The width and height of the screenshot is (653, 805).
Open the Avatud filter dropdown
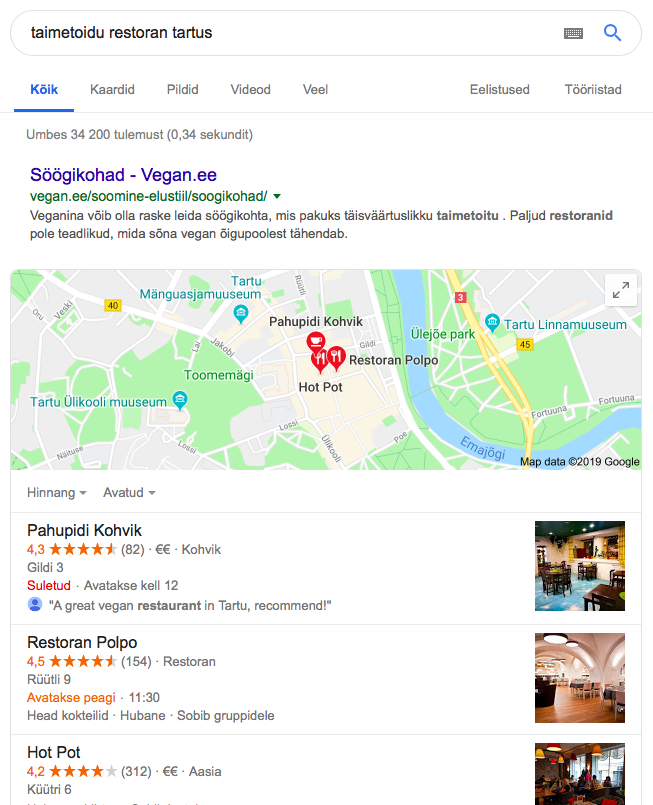(129, 492)
